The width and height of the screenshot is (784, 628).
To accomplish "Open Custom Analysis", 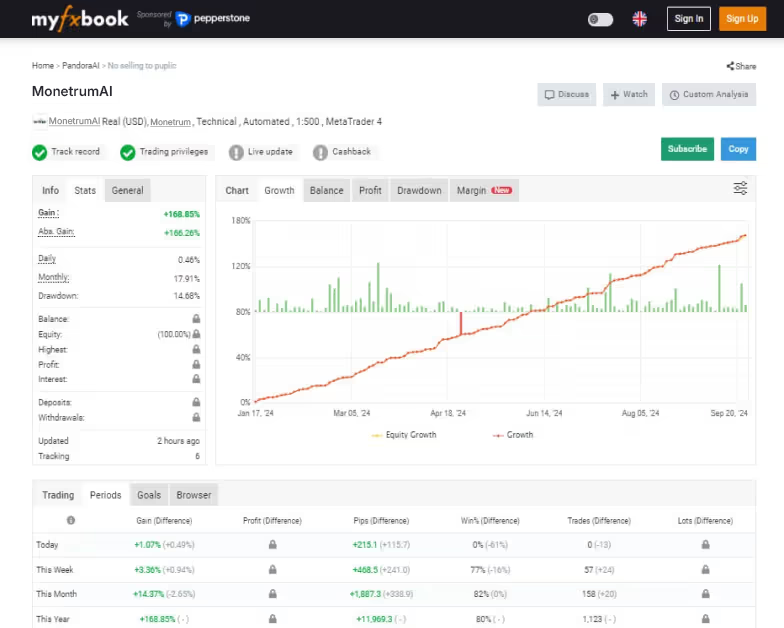I will click(709, 94).
